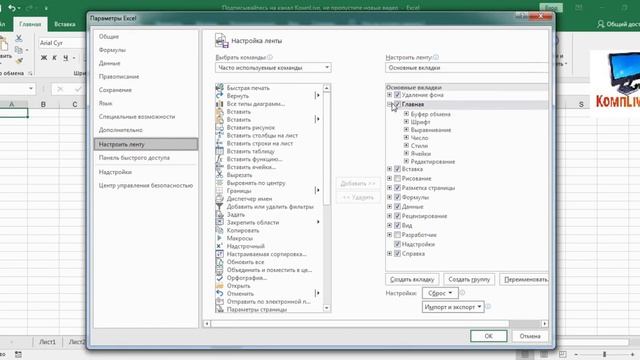Open Настроить ленту dropdown
The image size is (640, 360).
[467, 68]
